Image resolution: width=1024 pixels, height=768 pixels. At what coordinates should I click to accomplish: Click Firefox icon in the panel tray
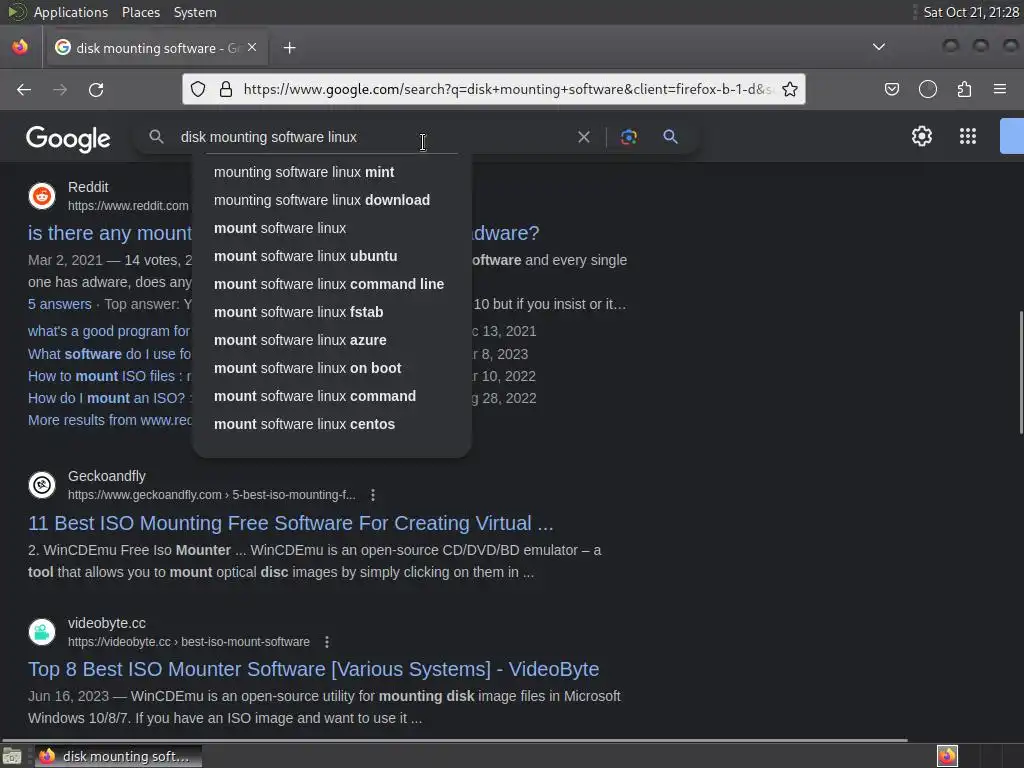click(x=948, y=756)
